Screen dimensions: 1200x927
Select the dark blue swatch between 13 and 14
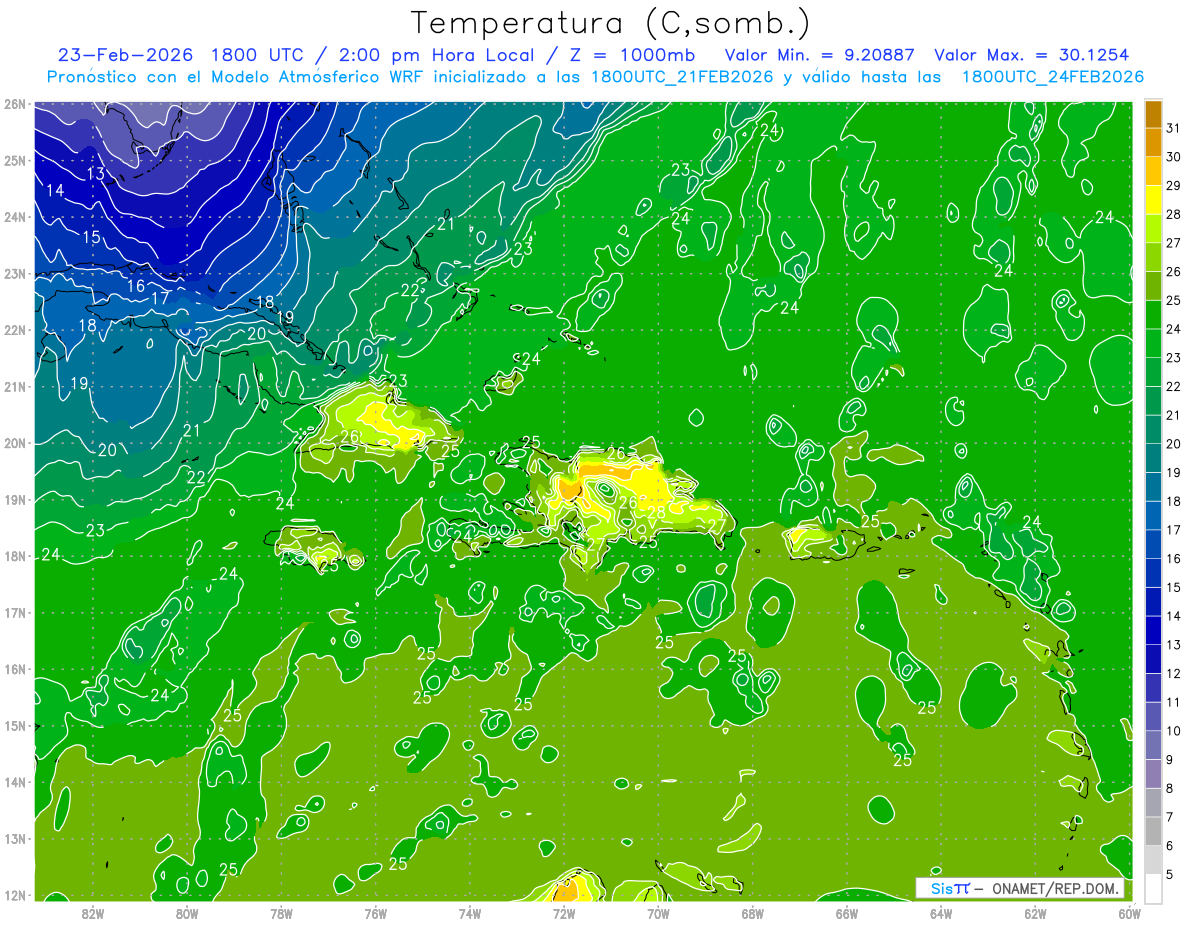coord(1153,630)
